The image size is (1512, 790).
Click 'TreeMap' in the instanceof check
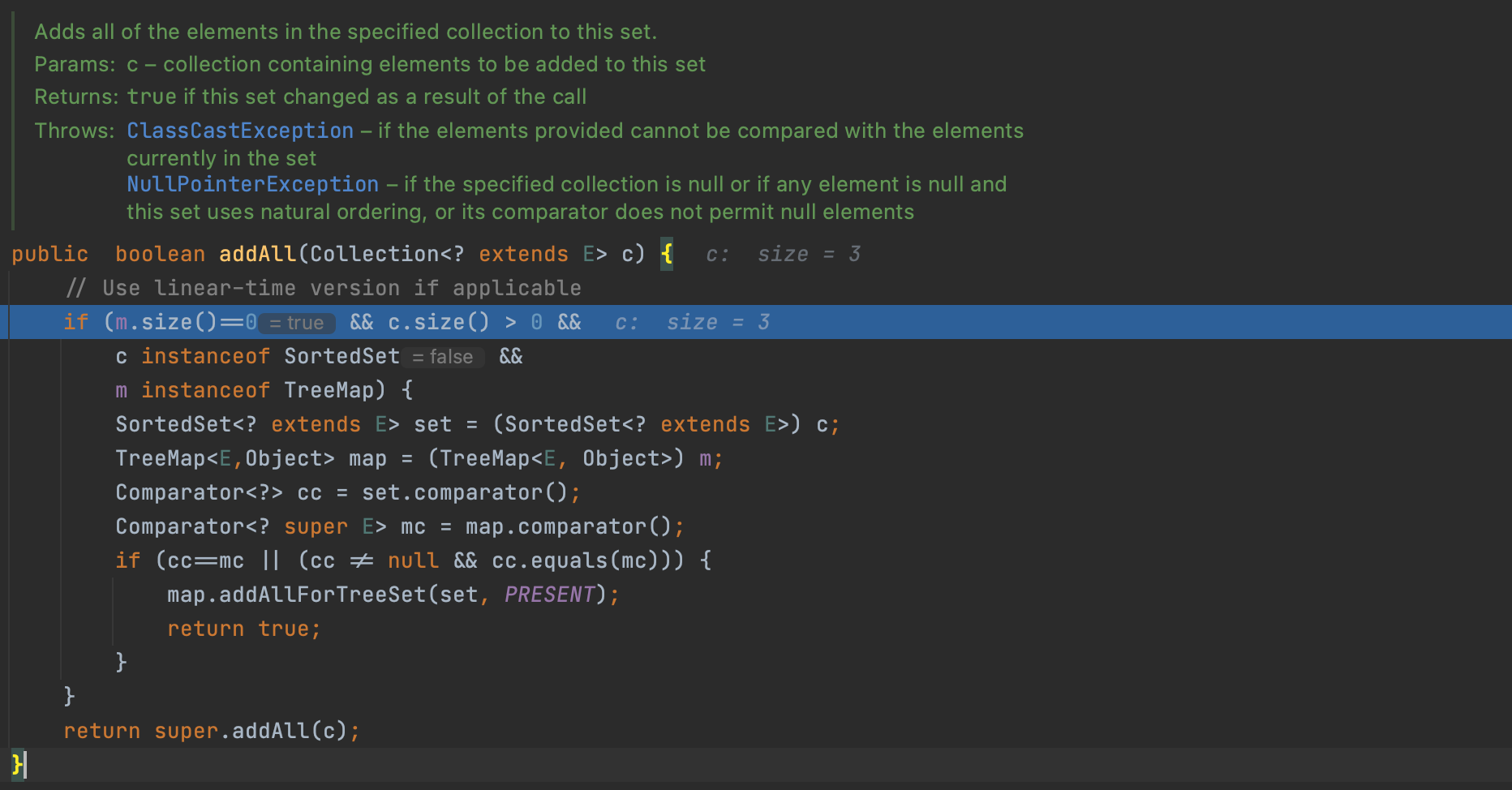point(329,390)
